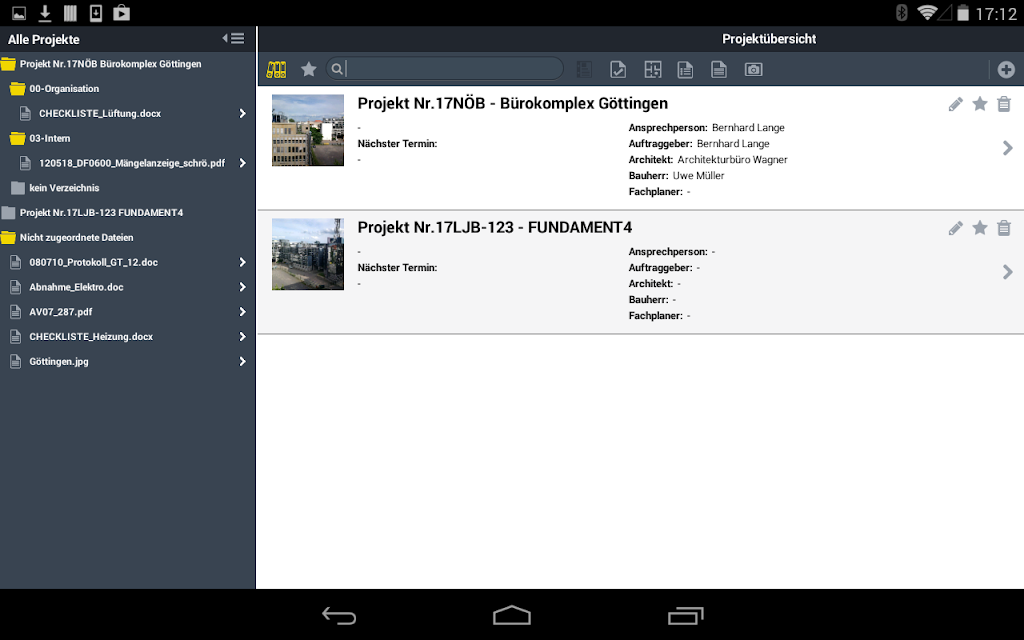Open the camera photos icon in toolbar
Viewport: 1024px width, 640px height.
point(754,69)
